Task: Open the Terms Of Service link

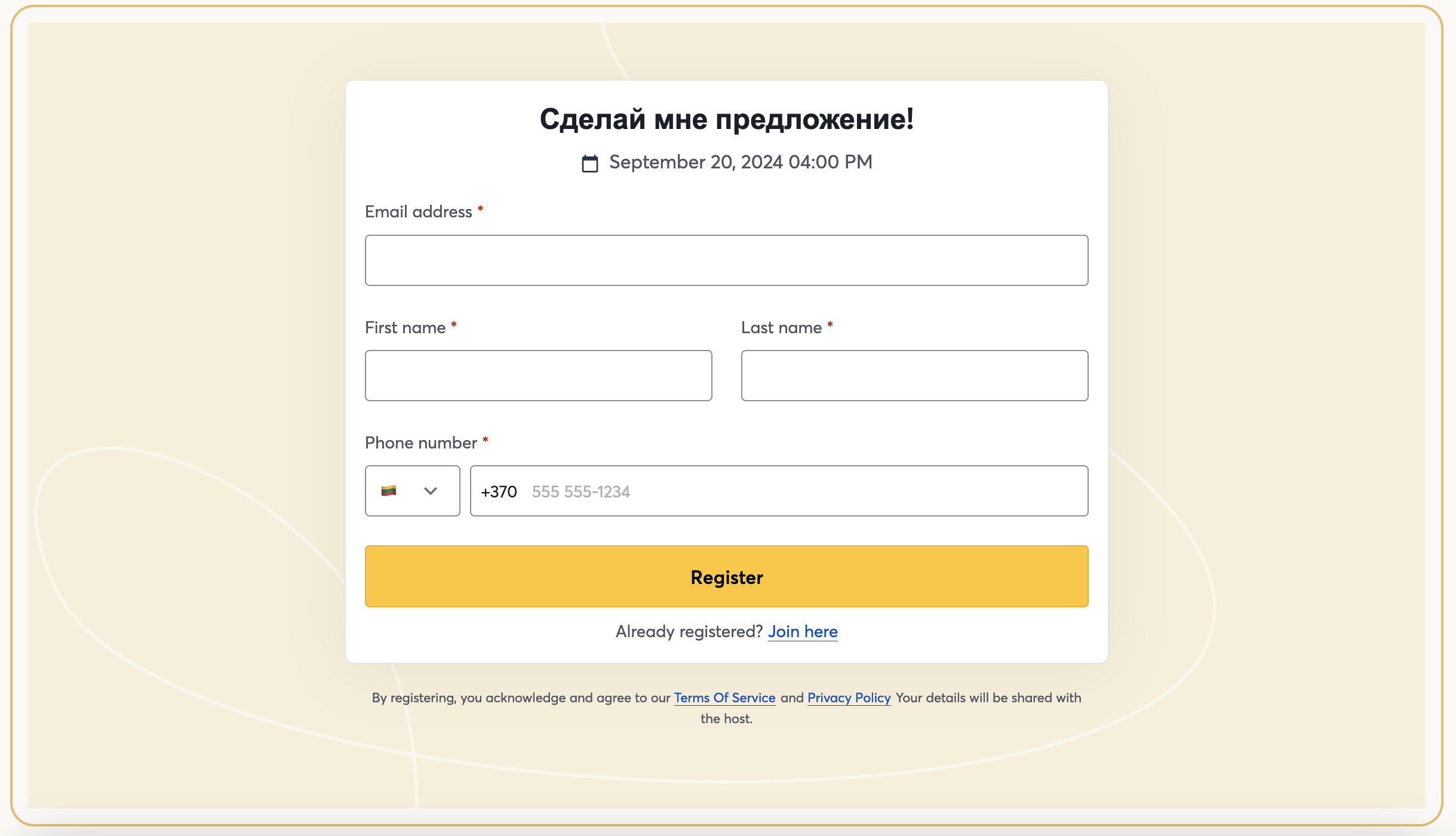Action: point(724,697)
